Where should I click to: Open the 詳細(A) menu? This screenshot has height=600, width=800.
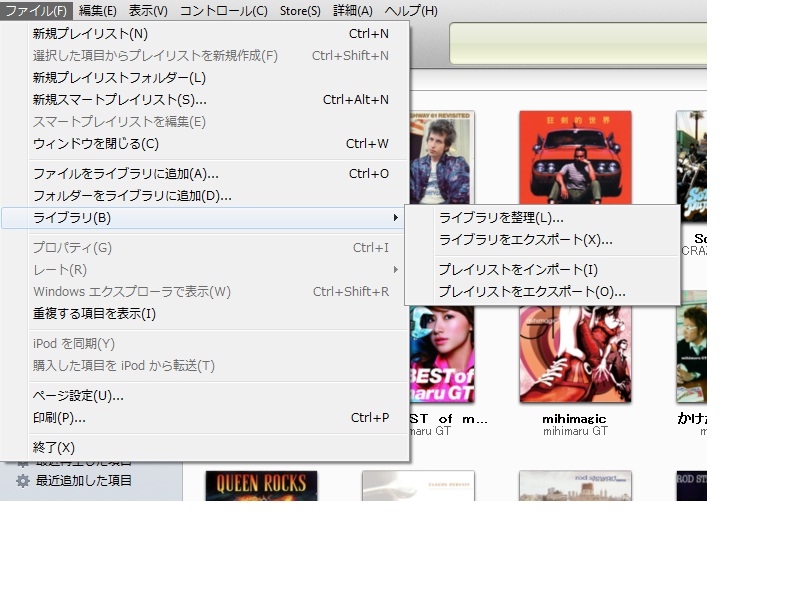[x=353, y=11]
